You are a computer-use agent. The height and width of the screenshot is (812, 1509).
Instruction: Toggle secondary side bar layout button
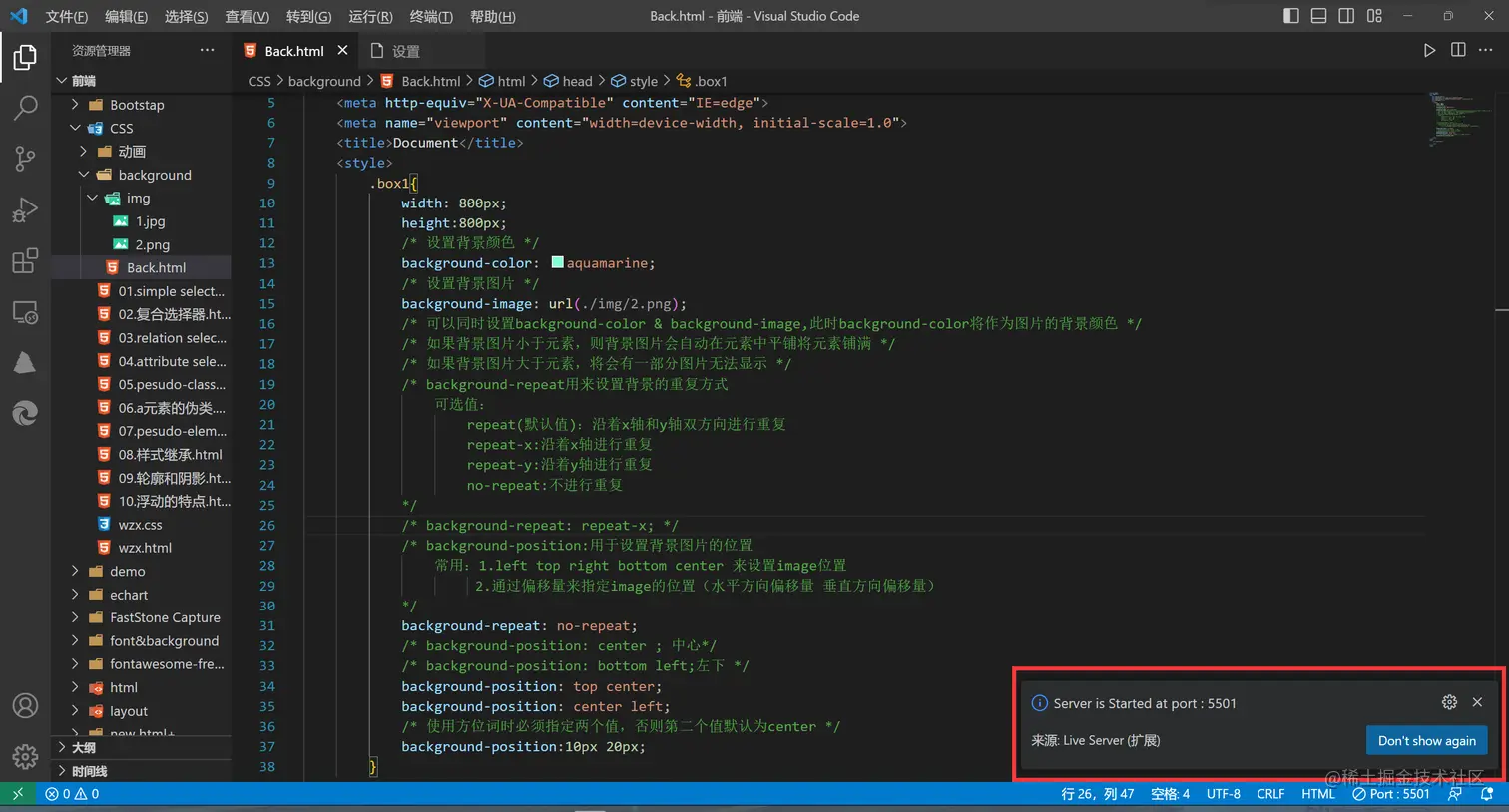pos(1346,16)
